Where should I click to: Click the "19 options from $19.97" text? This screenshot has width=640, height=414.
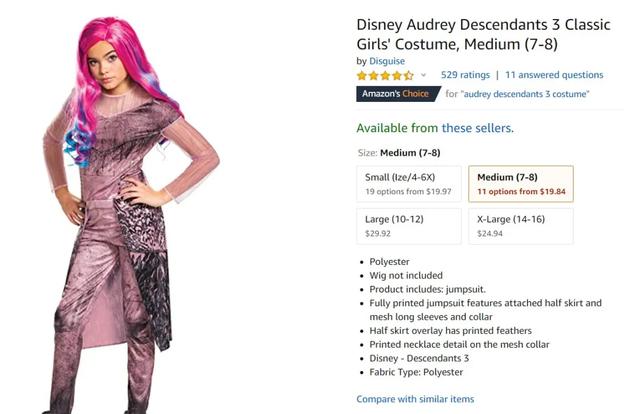408,191
